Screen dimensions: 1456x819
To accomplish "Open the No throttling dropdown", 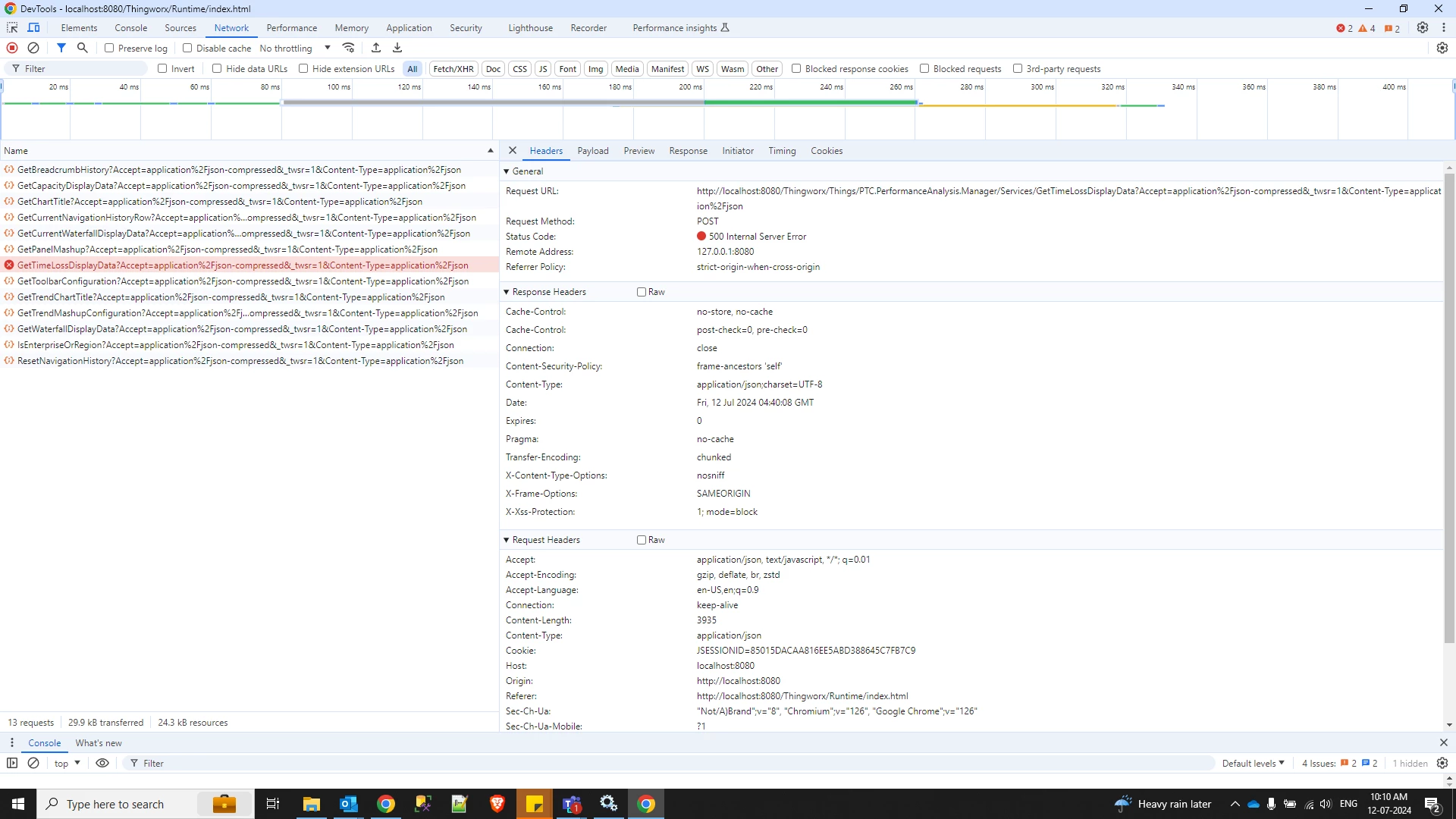I will [295, 48].
